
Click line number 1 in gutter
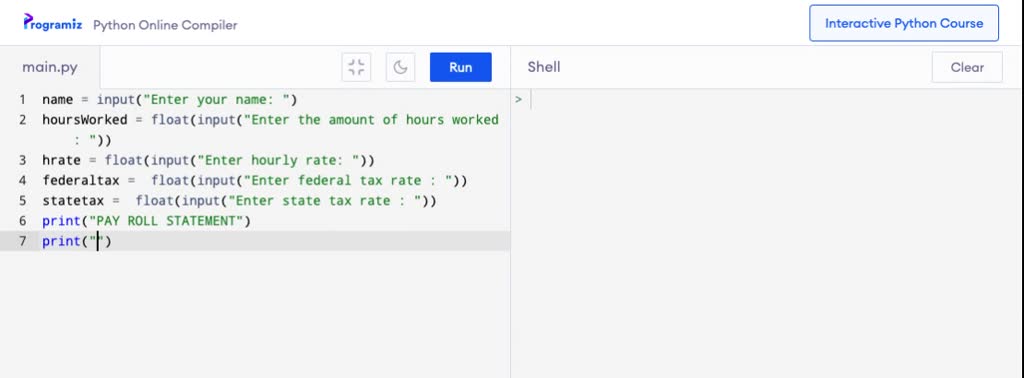22,100
